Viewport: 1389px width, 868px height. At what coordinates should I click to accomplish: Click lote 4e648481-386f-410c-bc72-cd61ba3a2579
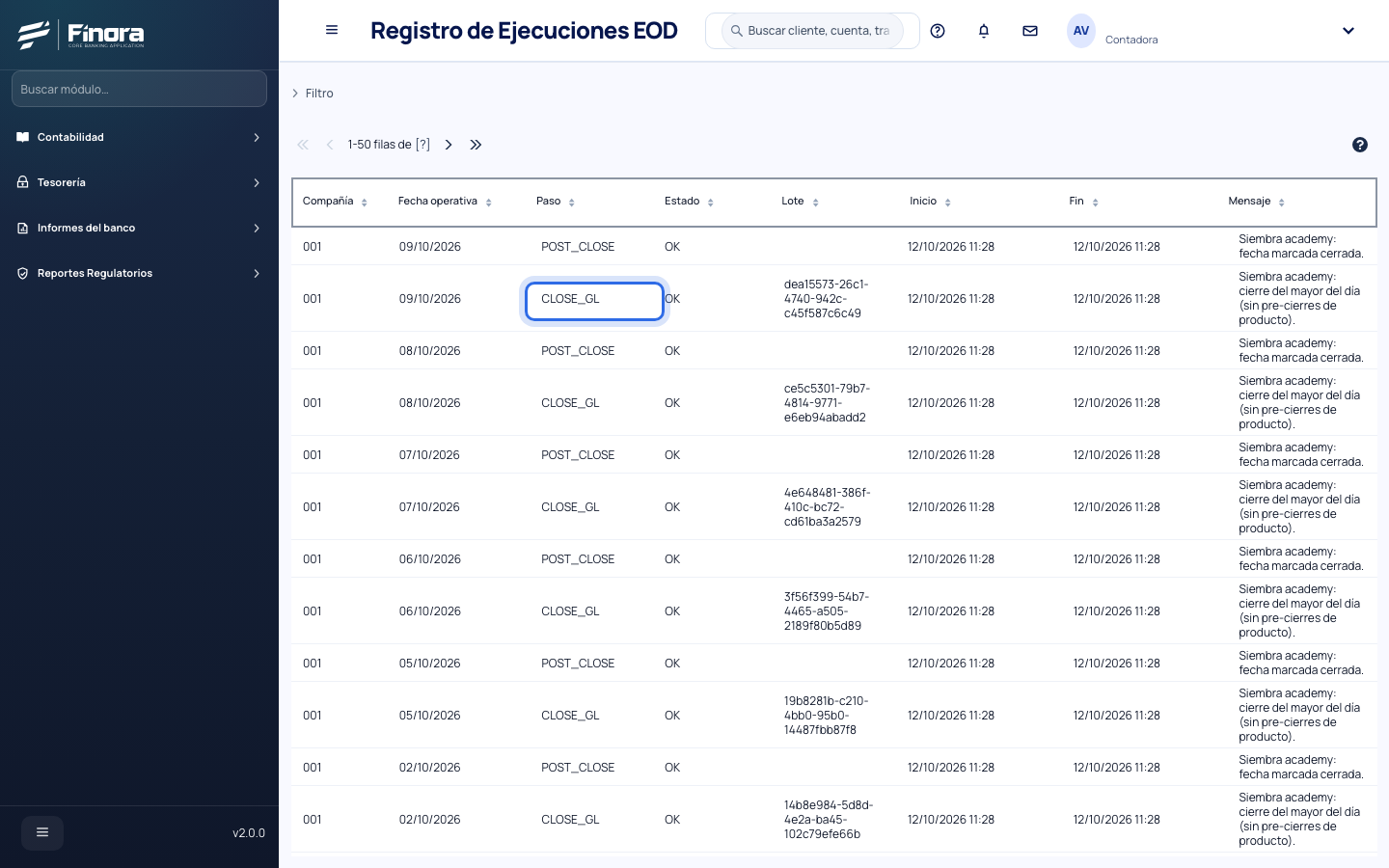tap(827, 507)
